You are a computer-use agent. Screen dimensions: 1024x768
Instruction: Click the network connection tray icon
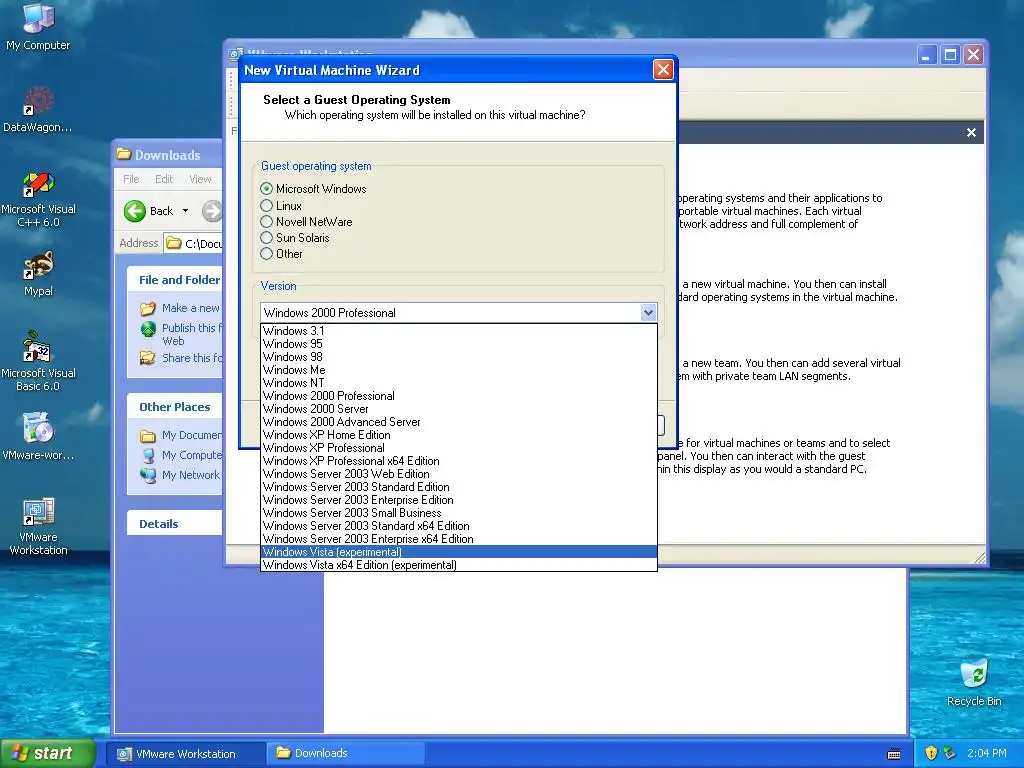(950, 753)
